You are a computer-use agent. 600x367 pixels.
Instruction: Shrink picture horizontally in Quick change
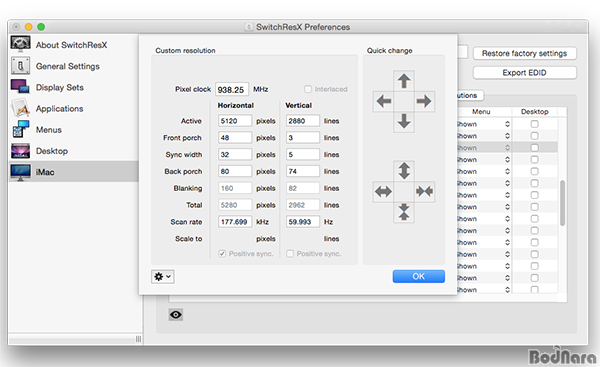pos(424,191)
